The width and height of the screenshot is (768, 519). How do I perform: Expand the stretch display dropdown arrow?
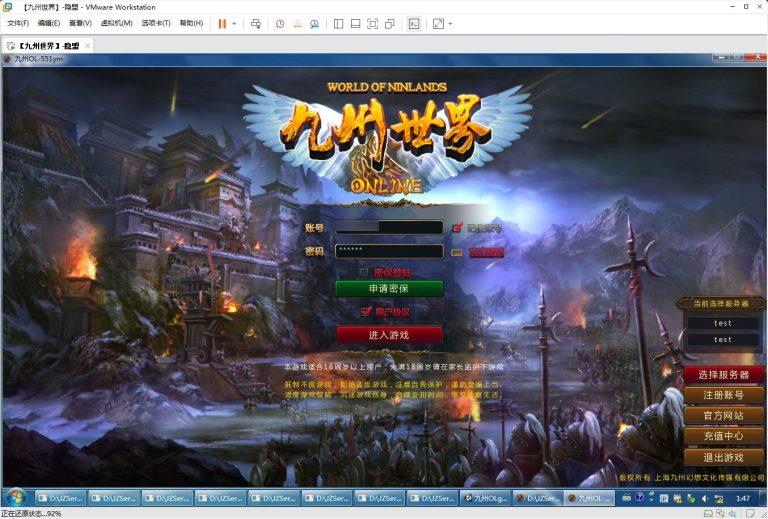450,24
